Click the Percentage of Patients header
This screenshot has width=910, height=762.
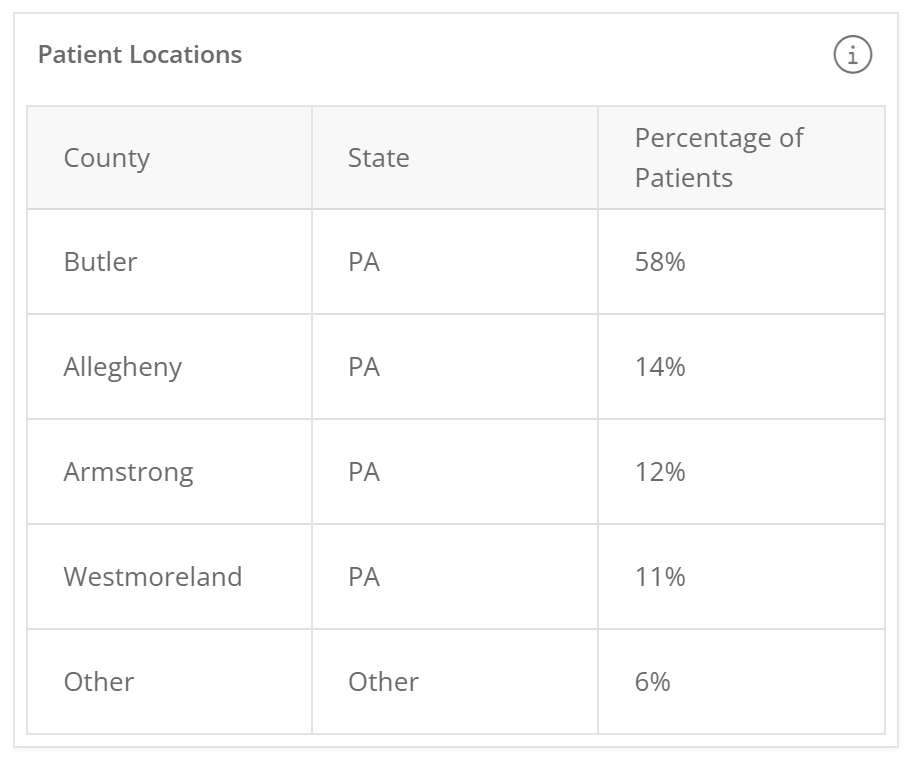719,158
